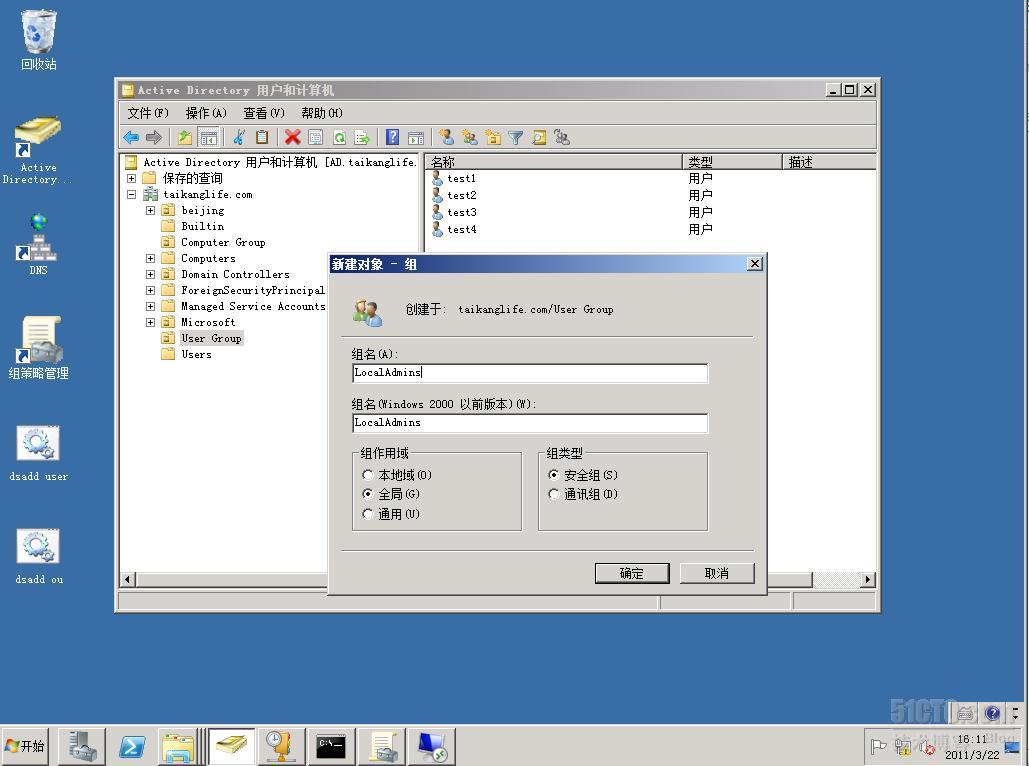Click the list pane right scroll arrow
Viewport: 1029px width, 766px height.
(868, 580)
